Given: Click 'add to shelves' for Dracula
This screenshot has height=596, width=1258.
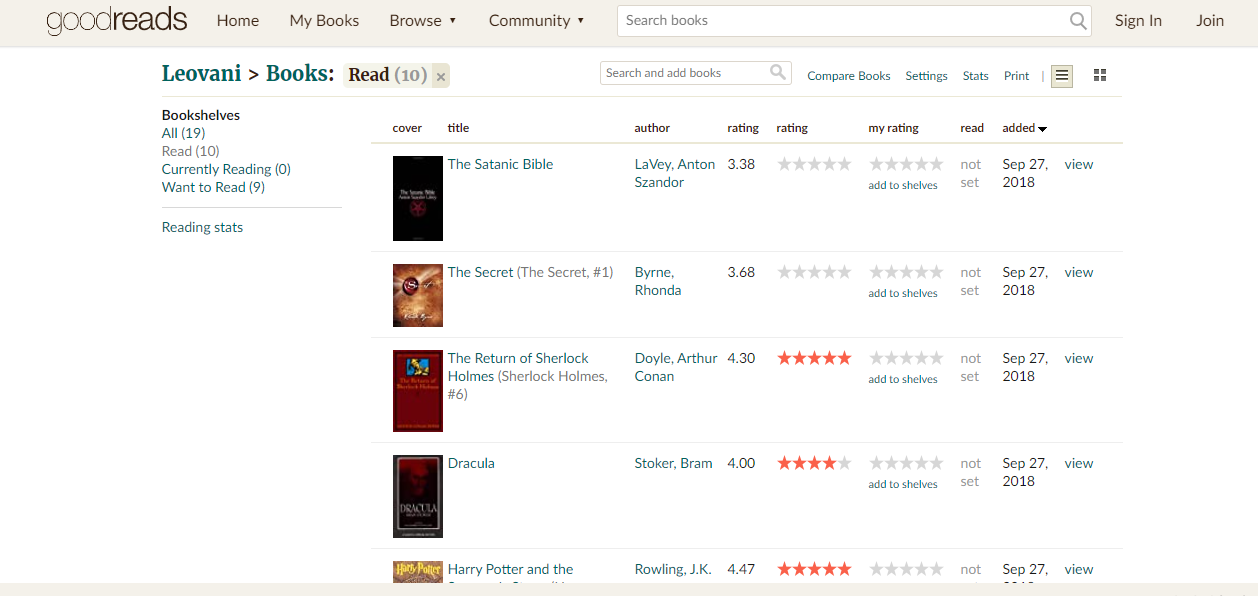Looking at the screenshot, I should click(x=903, y=484).
